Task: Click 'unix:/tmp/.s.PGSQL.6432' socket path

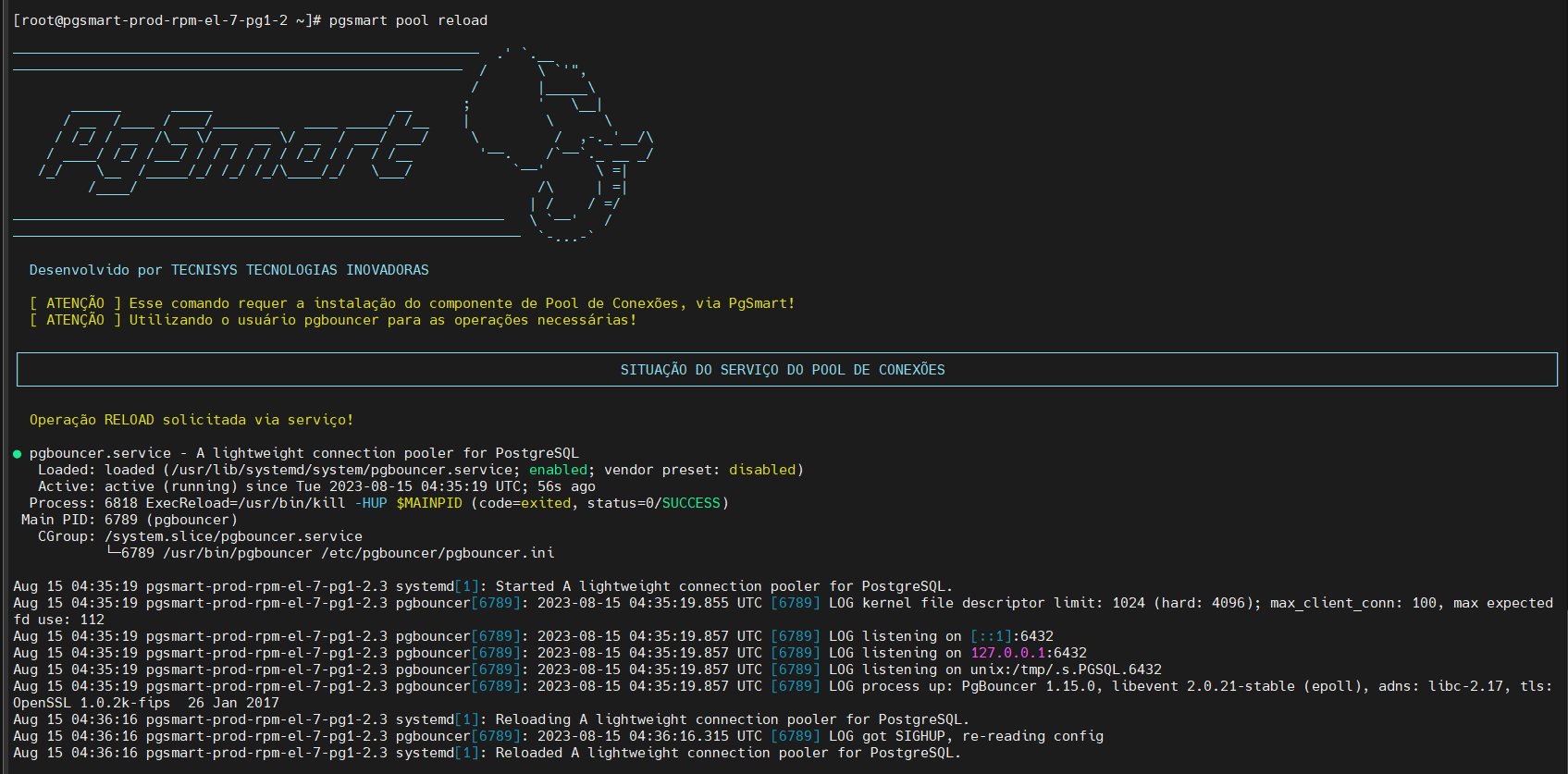Action: pos(1066,670)
